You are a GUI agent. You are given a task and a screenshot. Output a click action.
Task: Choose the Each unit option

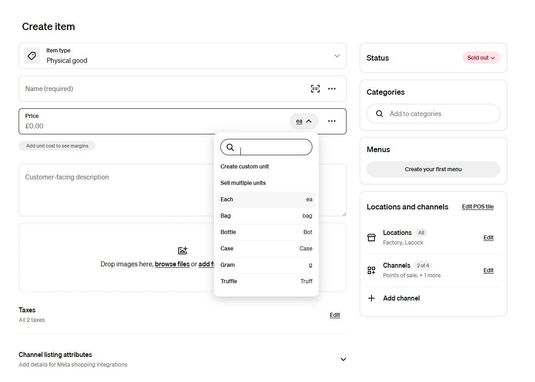(266, 199)
